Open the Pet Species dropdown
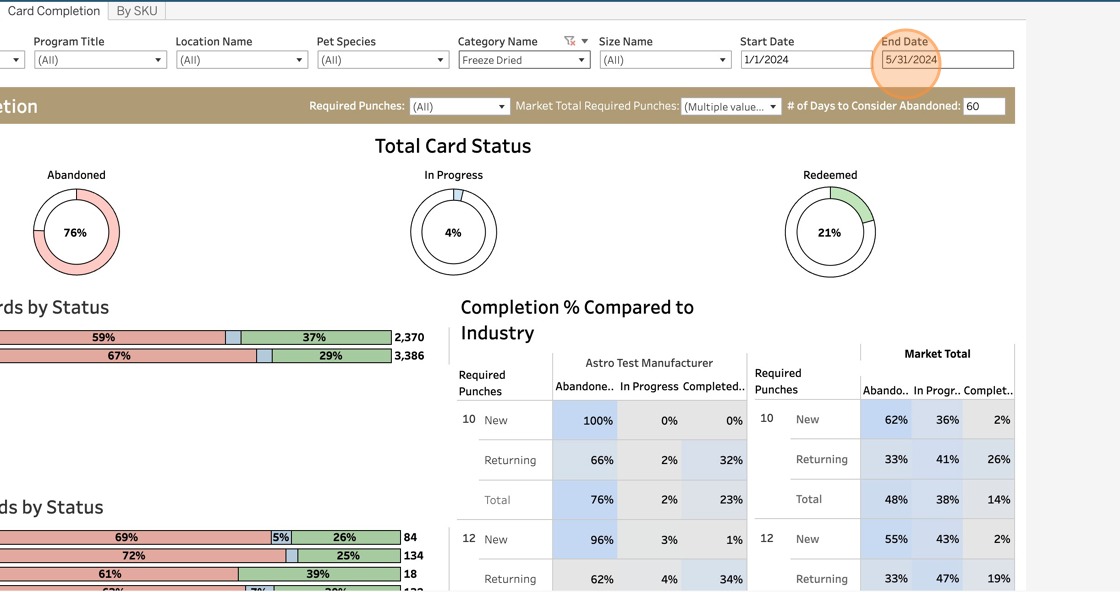The height and width of the screenshot is (592, 1120). 382,60
